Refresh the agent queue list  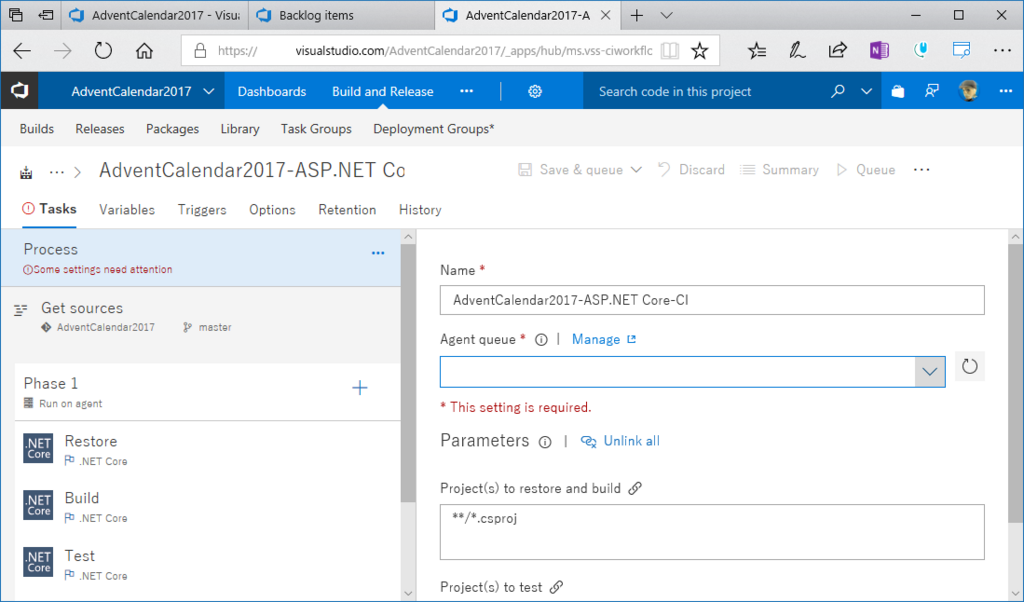970,366
